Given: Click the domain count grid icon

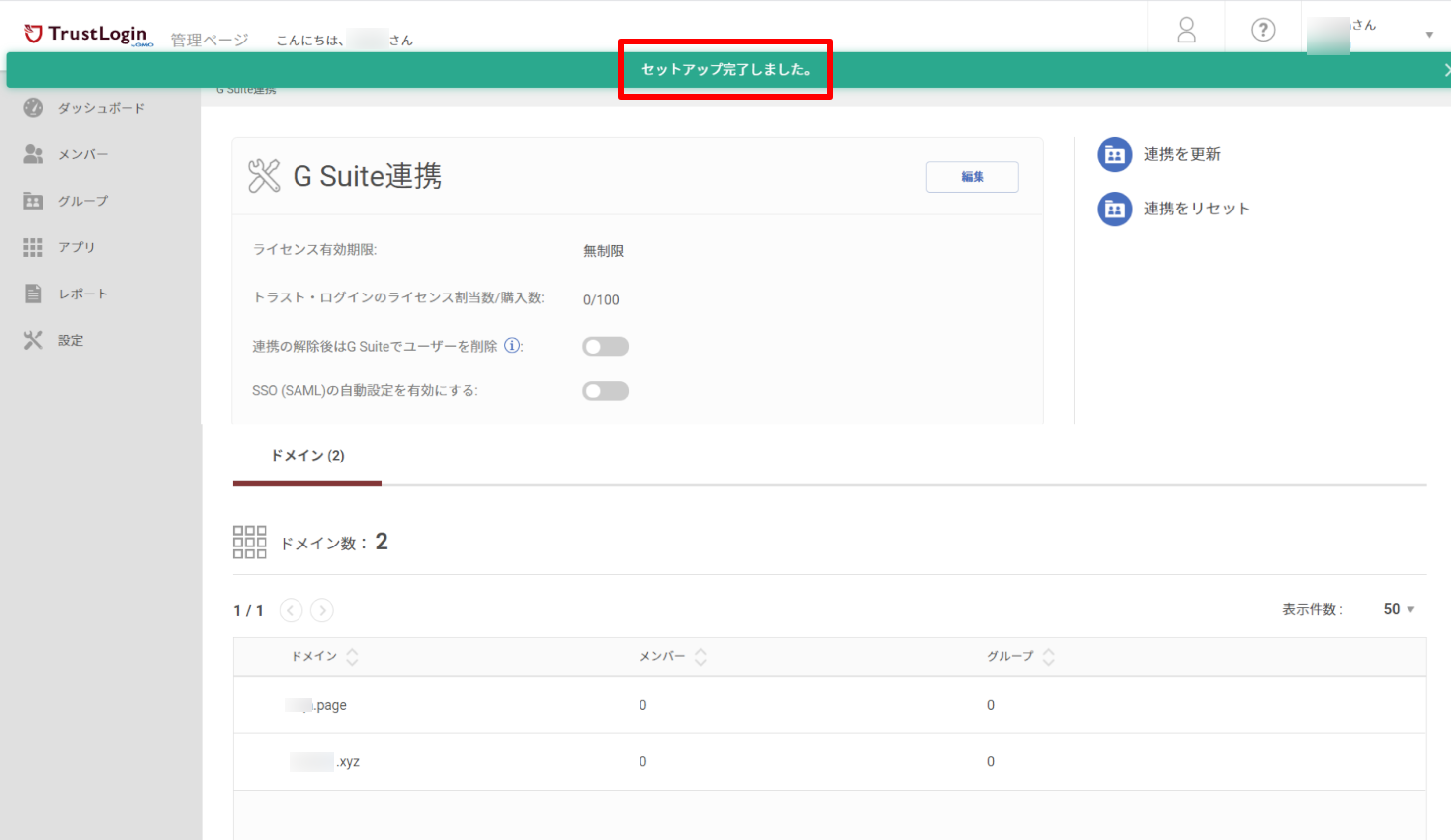Looking at the screenshot, I should click(x=249, y=542).
